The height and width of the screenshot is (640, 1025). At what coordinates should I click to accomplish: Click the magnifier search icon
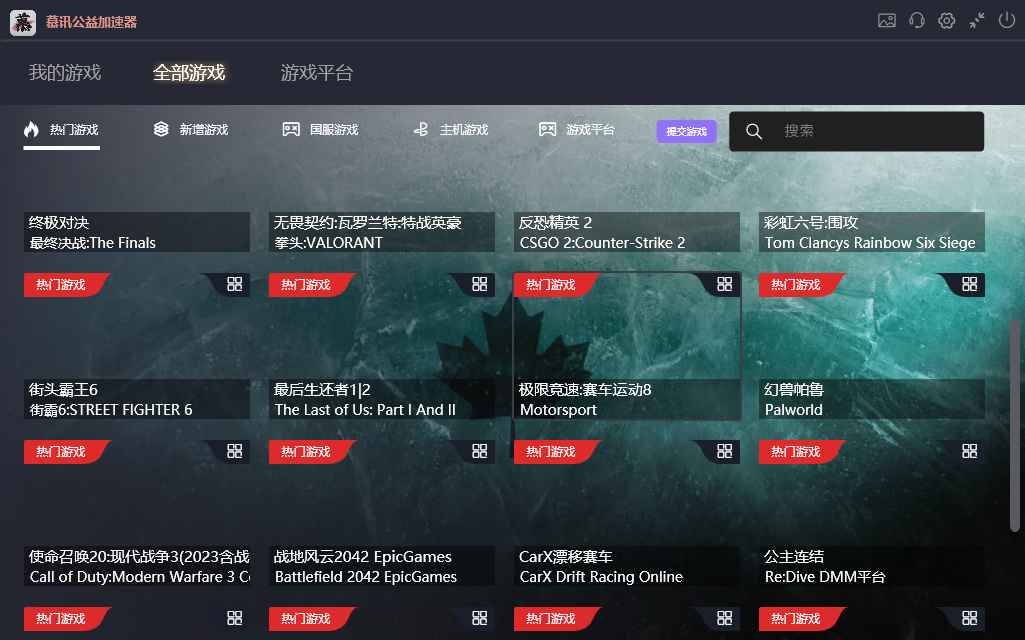pyautogui.click(x=755, y=131)
